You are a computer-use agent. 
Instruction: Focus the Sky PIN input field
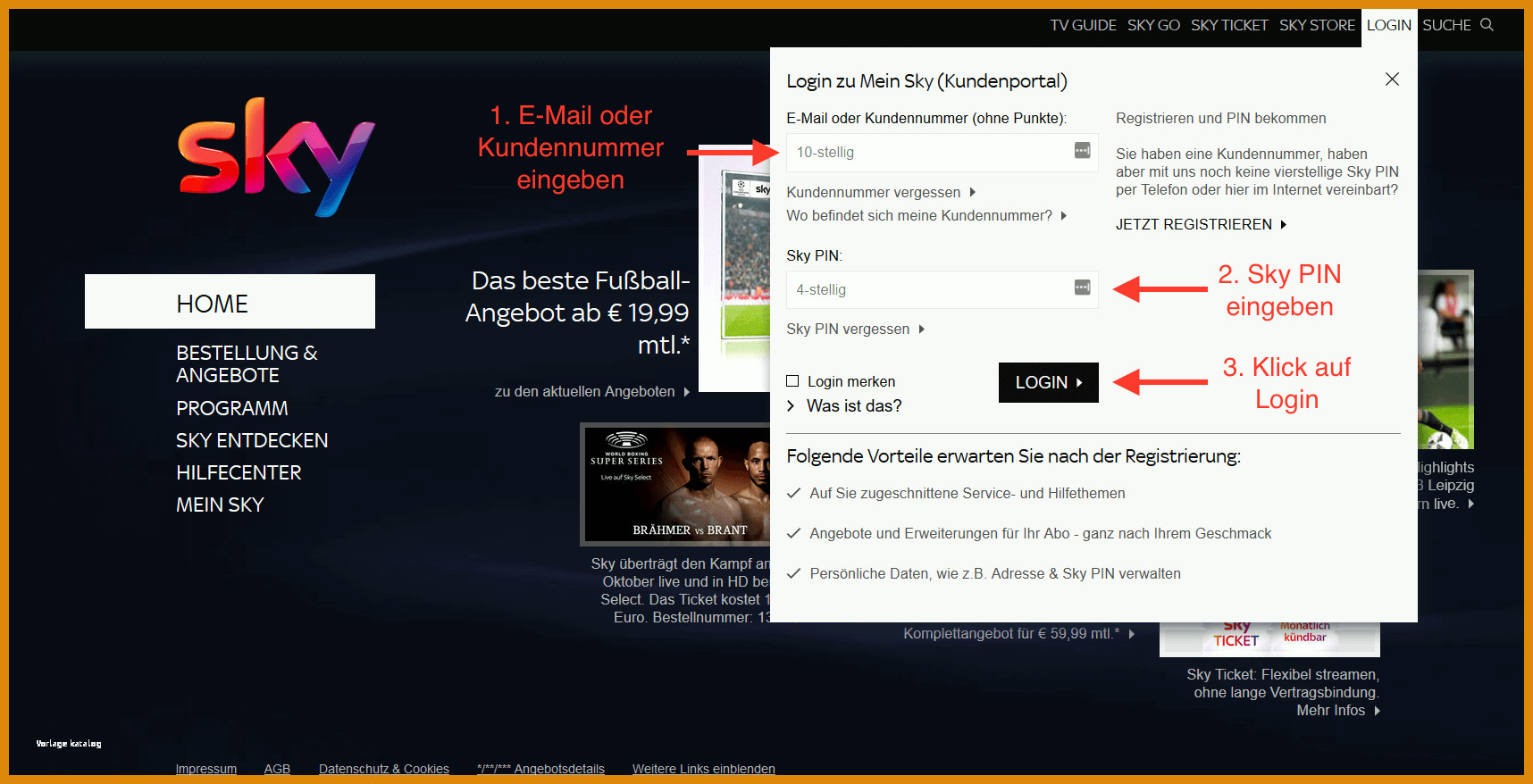(942, 289)
